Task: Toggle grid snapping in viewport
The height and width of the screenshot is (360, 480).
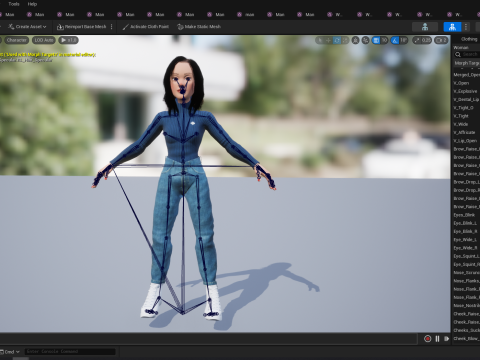Action: [376, 40]
